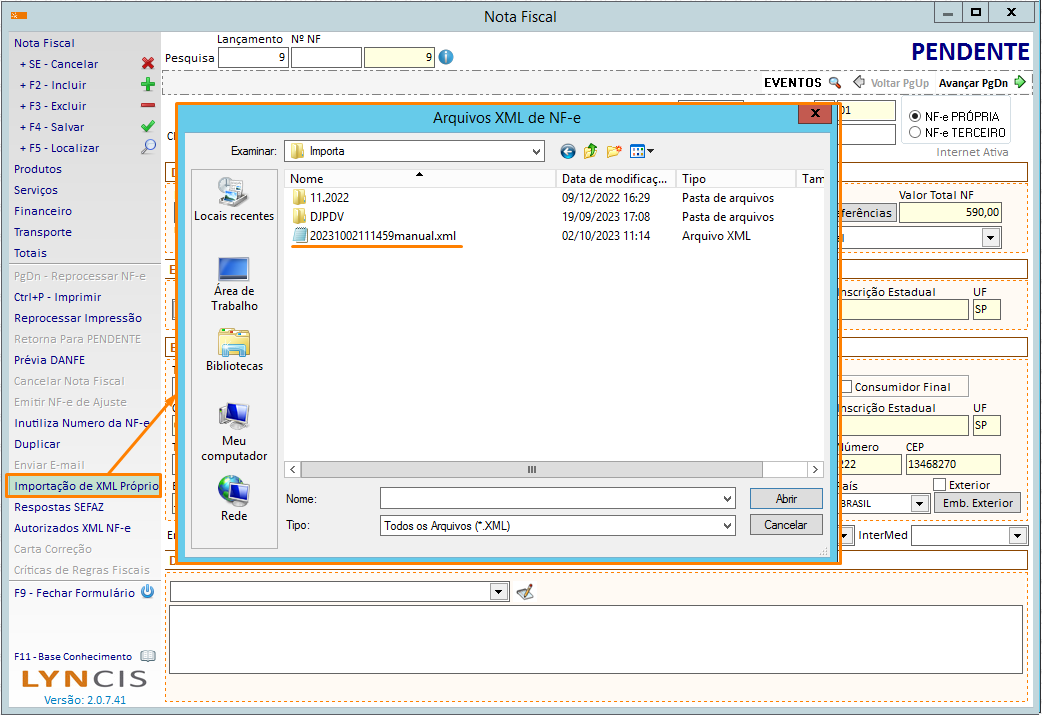Select the 20231002111459manual.xml file
Image resolution: width=1042 pixels, height=715 pixels.
click(x=382, y=236)
